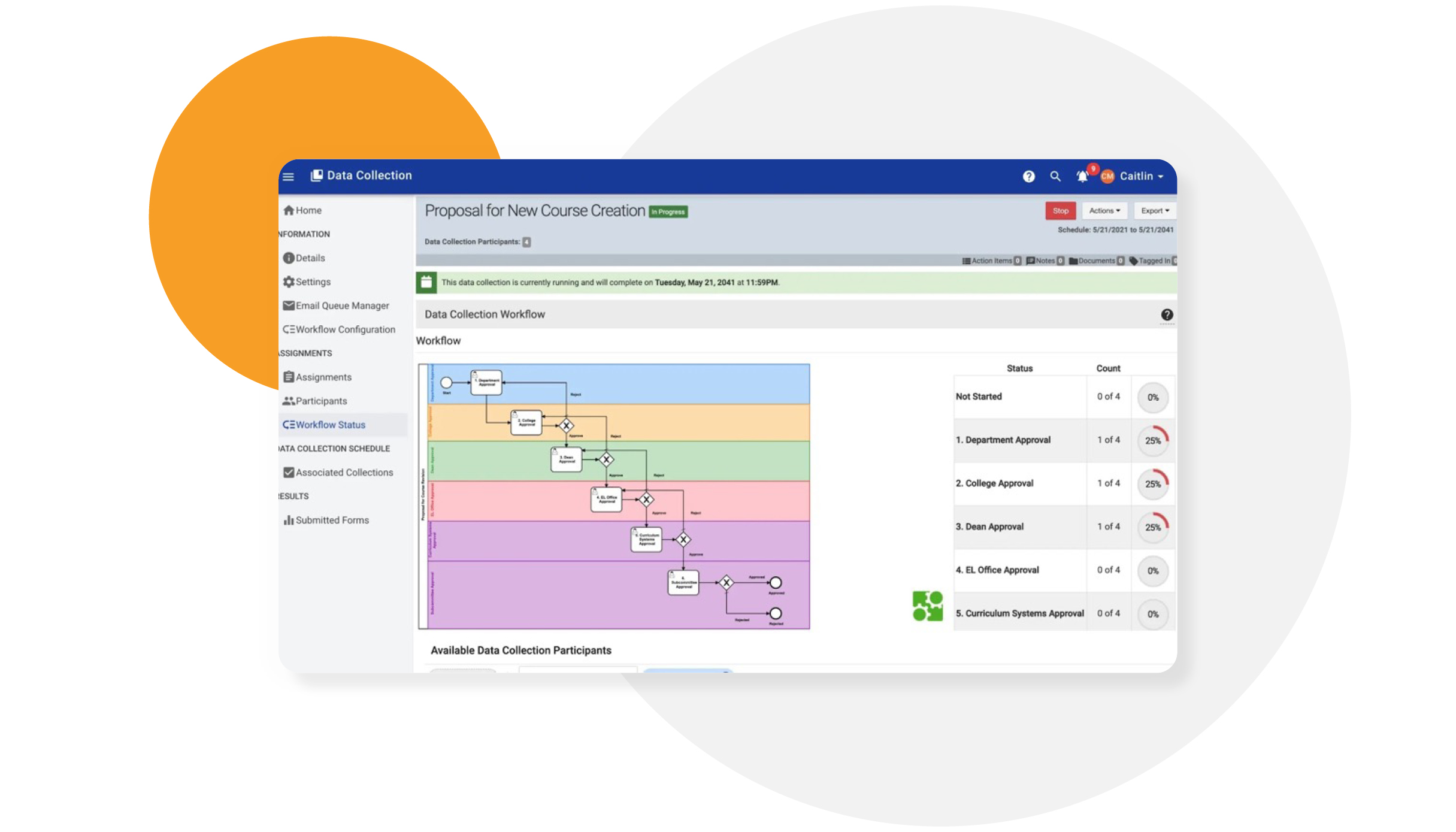Click Not Started status row
Viewport: 1456px width, 832px height.
click(x=1064, y=397)
